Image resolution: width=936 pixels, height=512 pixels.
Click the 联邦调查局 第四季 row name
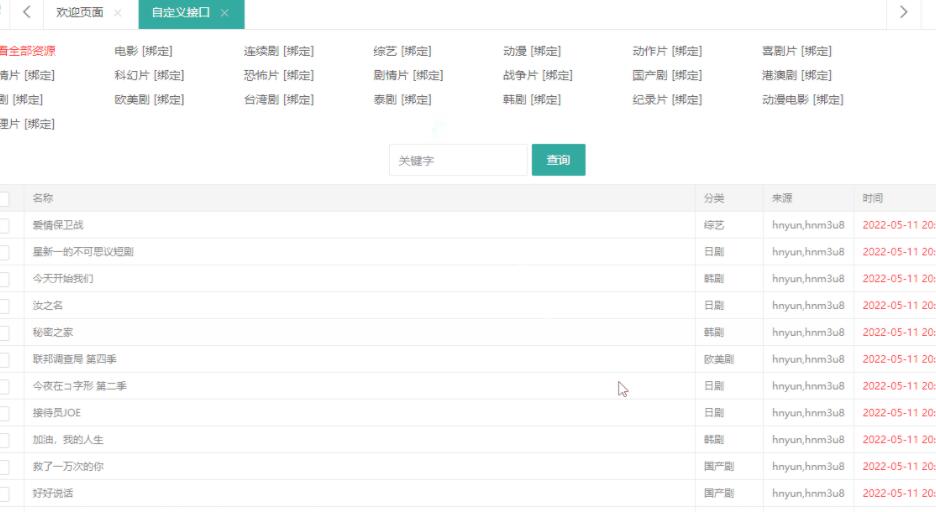tap(75, 359)
